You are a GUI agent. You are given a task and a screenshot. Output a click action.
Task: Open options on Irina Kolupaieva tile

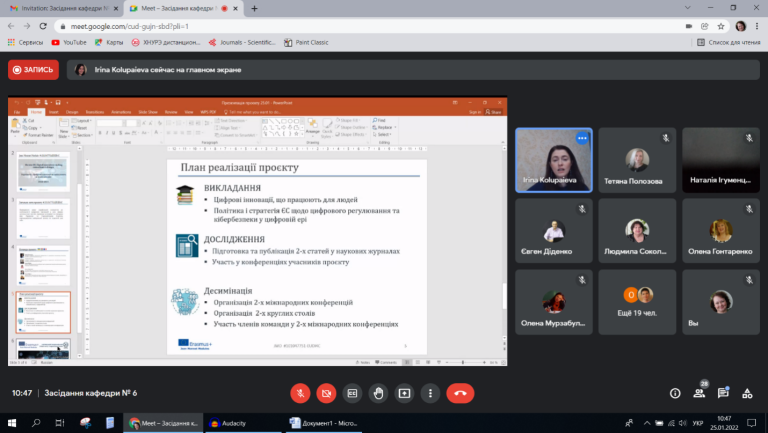[582, 138]
